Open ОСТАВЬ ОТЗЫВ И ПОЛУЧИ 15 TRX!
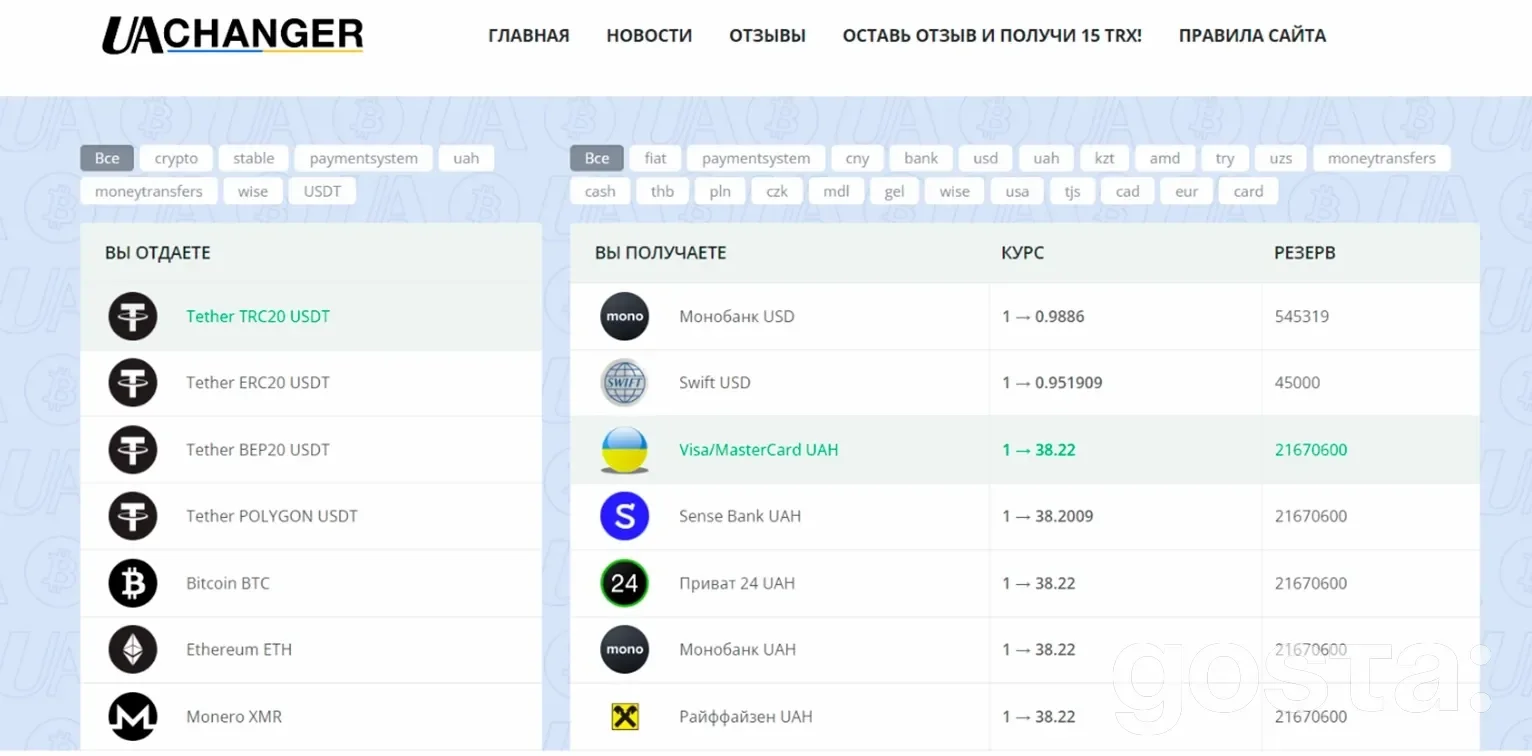 pyautogui.click(x=992, y=36)
